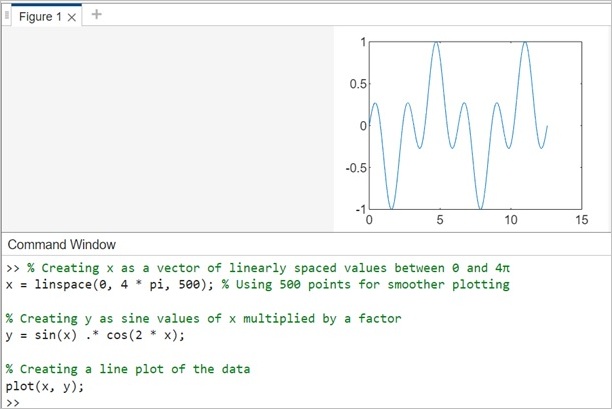The width and height of the screenshot is (612, 409).
Task: Click the y-axis tick label 0.5
Action: [x=354, y=84]
